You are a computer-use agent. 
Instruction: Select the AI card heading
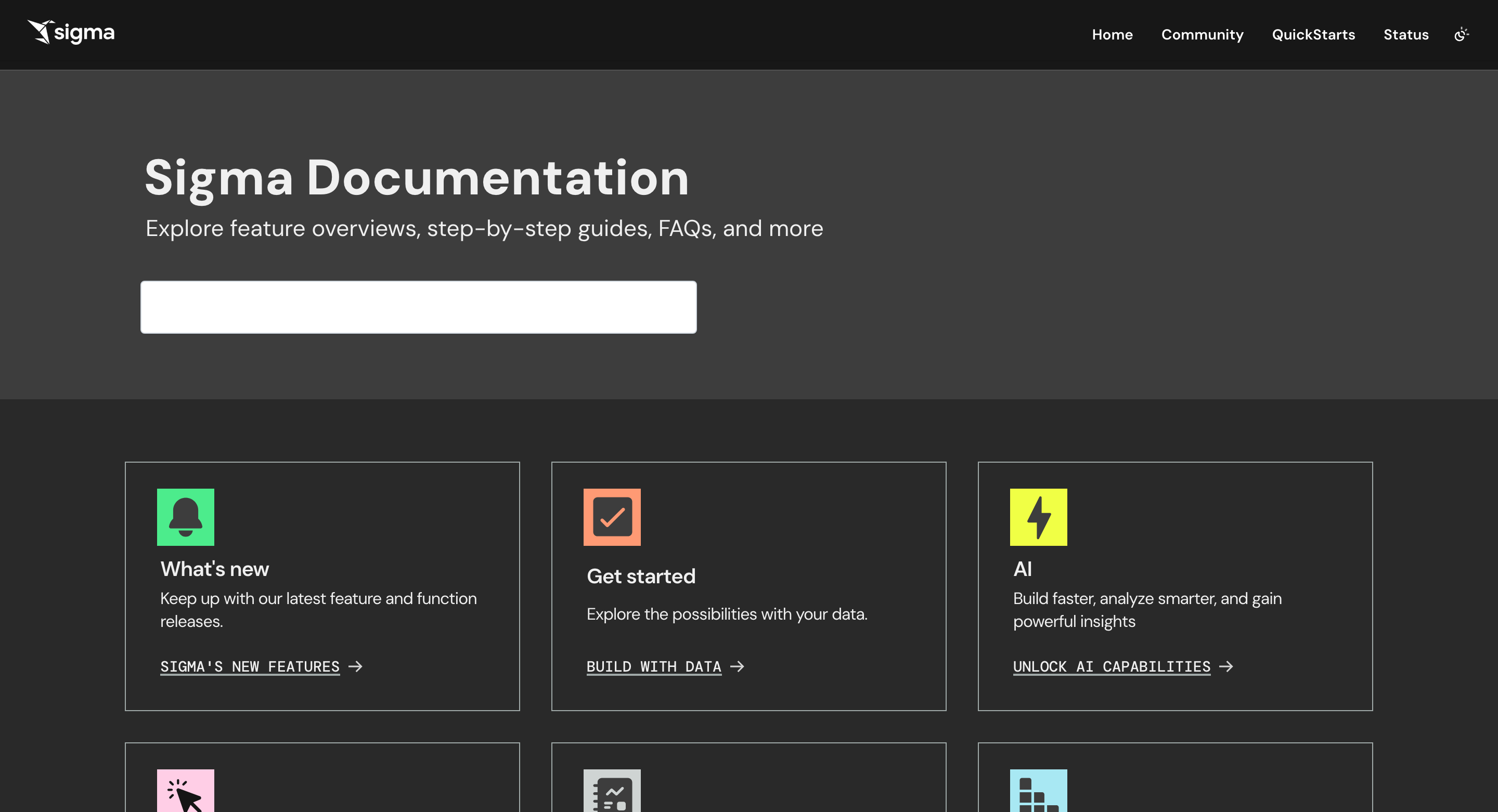point(1022,569)
